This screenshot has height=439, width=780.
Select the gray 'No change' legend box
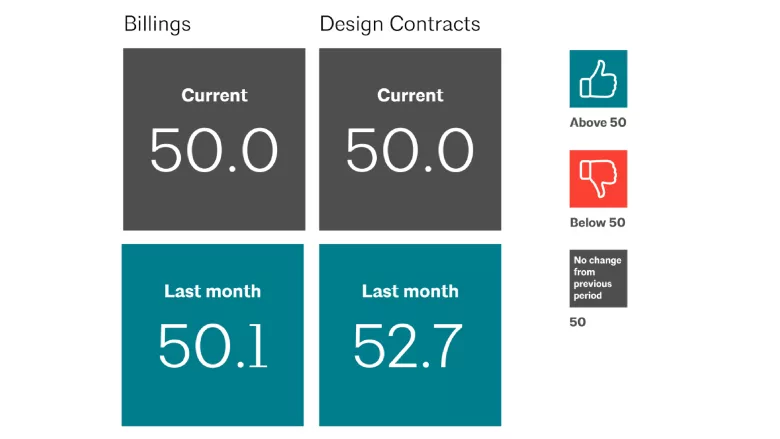point(598,278)
